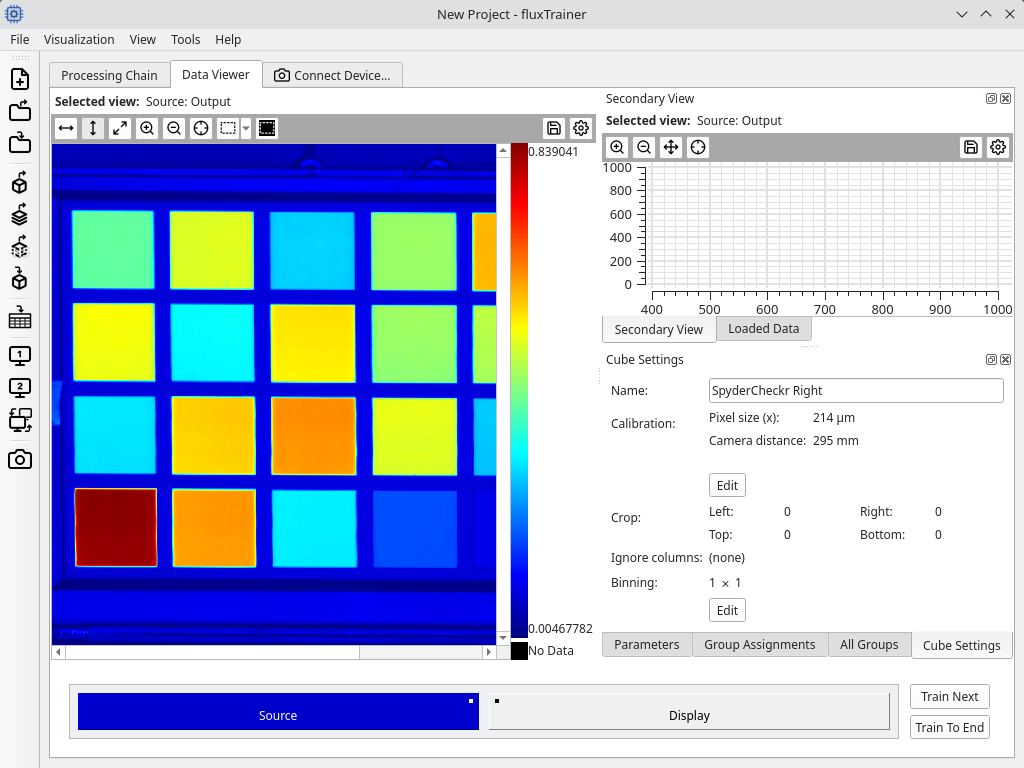This screenshot has width=1024, height=768.
Task: Fit image width with horizontal arrow tool
Action: point(66,128)
